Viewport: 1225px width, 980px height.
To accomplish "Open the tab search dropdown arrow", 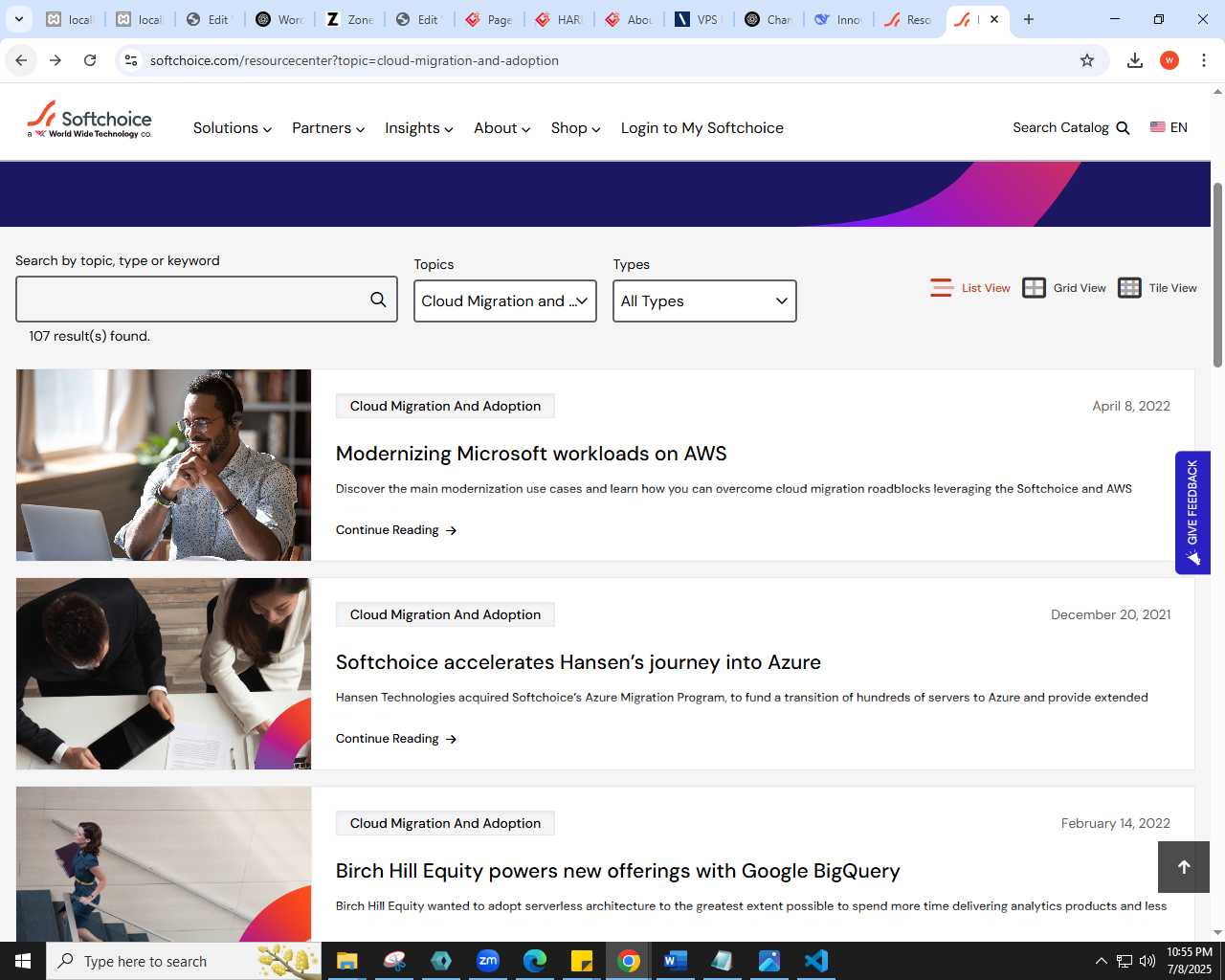I will (18, 19).
